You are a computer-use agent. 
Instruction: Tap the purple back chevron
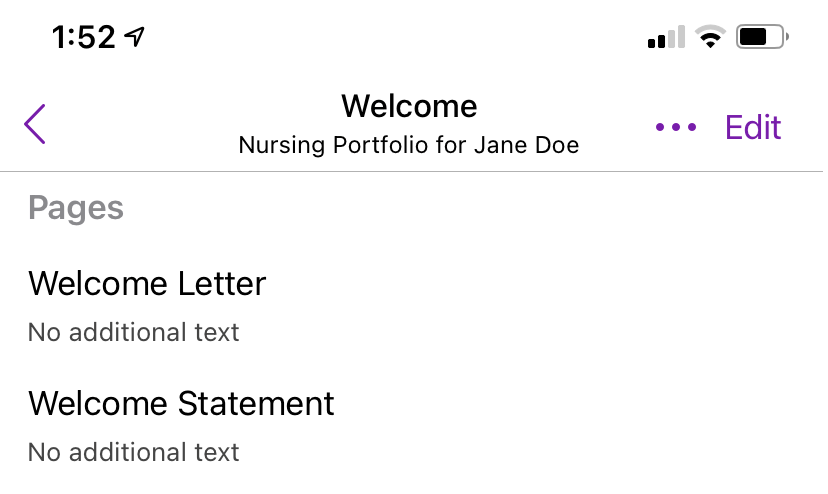(x=35, y=124)
